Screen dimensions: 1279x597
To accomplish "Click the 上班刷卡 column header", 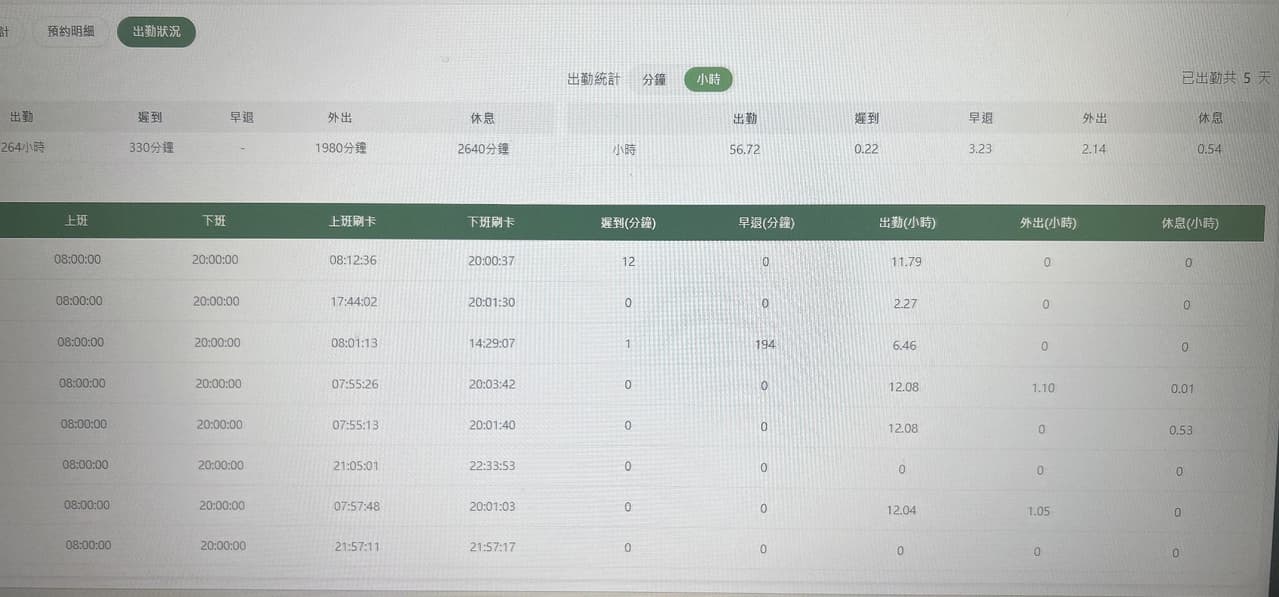I will (352, 221).
